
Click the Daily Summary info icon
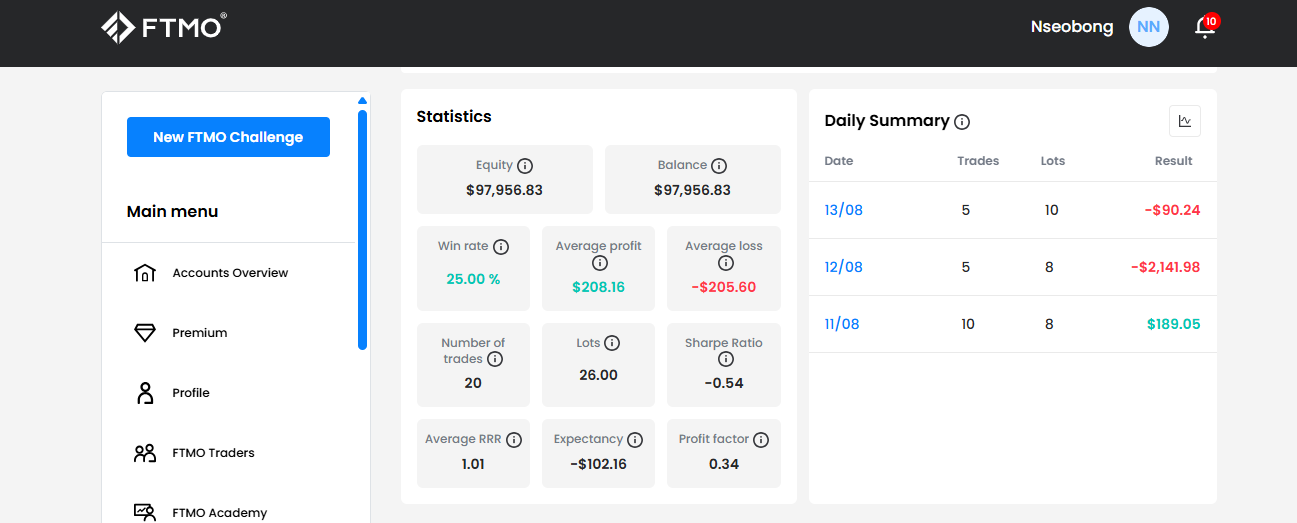click(962, 122)
